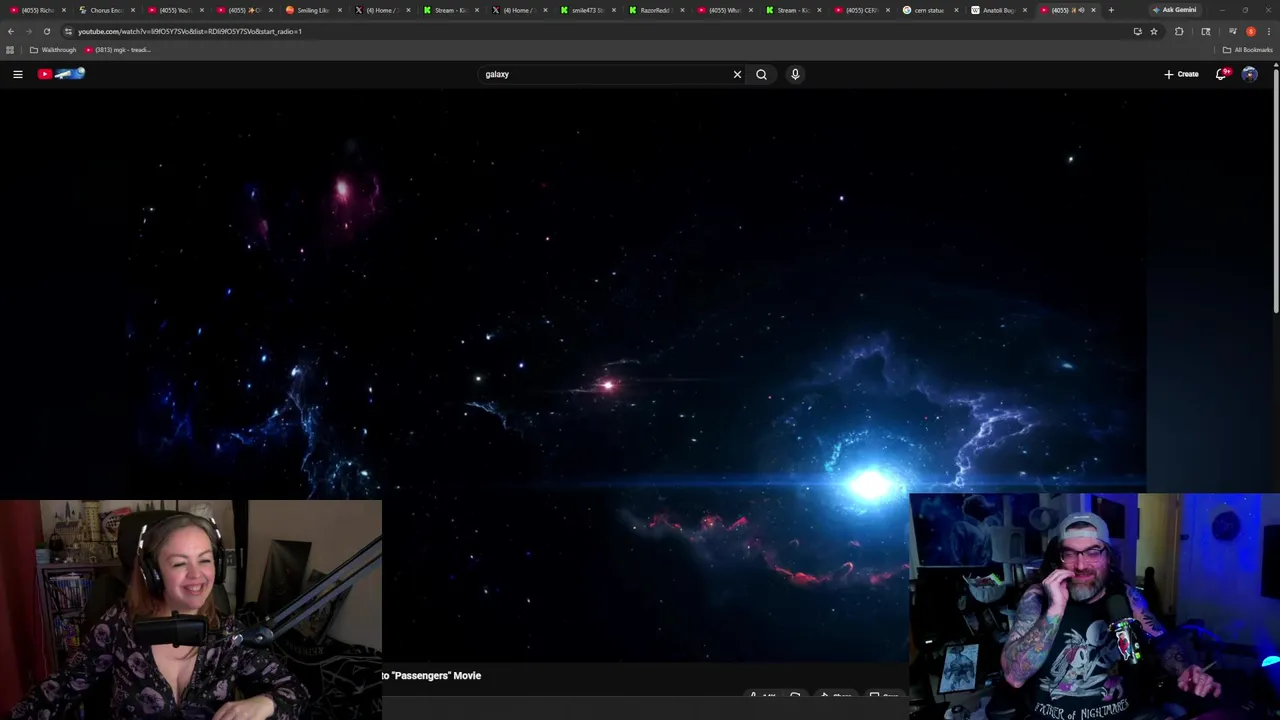1280x720 pixels.
Task: Click the Ask Gemini button
Action: point(1174,10)
